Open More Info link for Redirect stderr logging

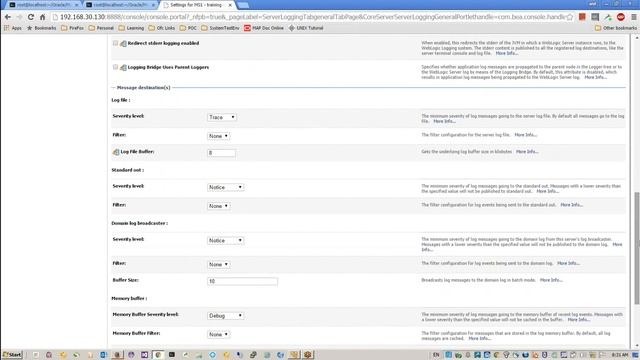click(507, 53)
